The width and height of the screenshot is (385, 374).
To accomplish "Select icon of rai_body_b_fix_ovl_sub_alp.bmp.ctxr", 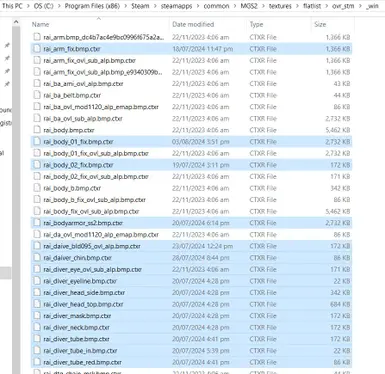I will (37, 200).
